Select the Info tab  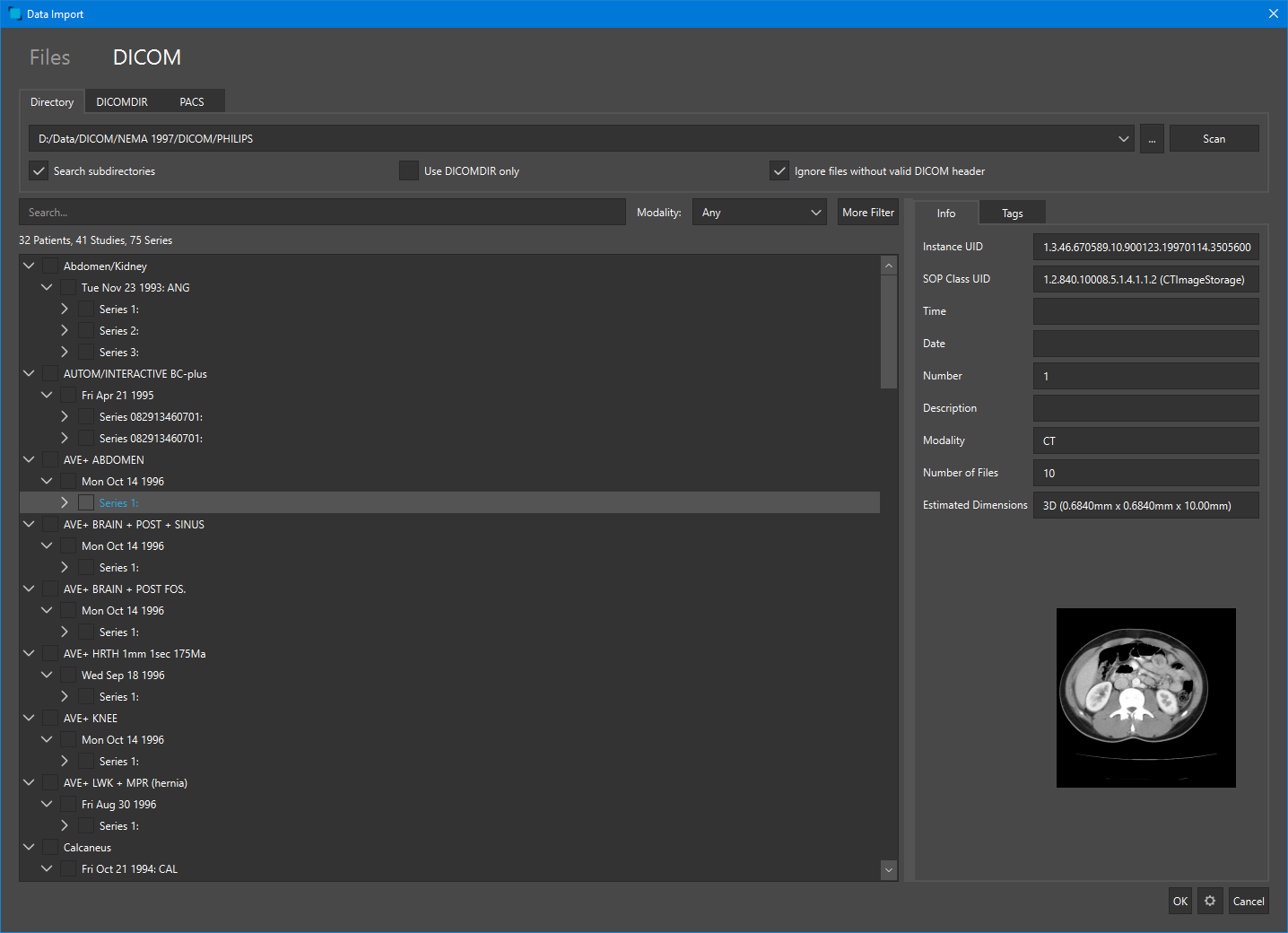click(x=946, y=213)
